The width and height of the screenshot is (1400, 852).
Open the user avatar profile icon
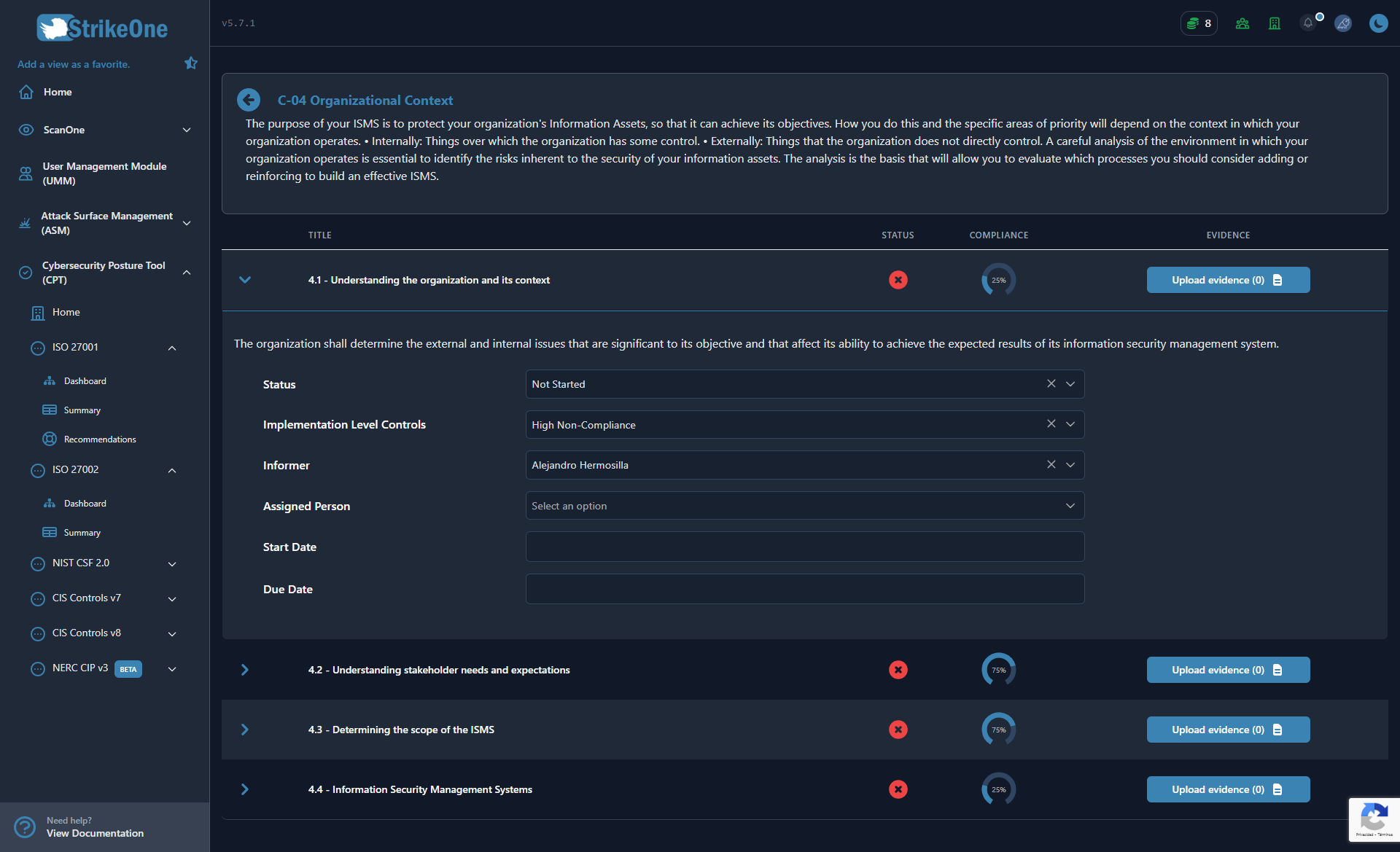(x=1343, y=23)
